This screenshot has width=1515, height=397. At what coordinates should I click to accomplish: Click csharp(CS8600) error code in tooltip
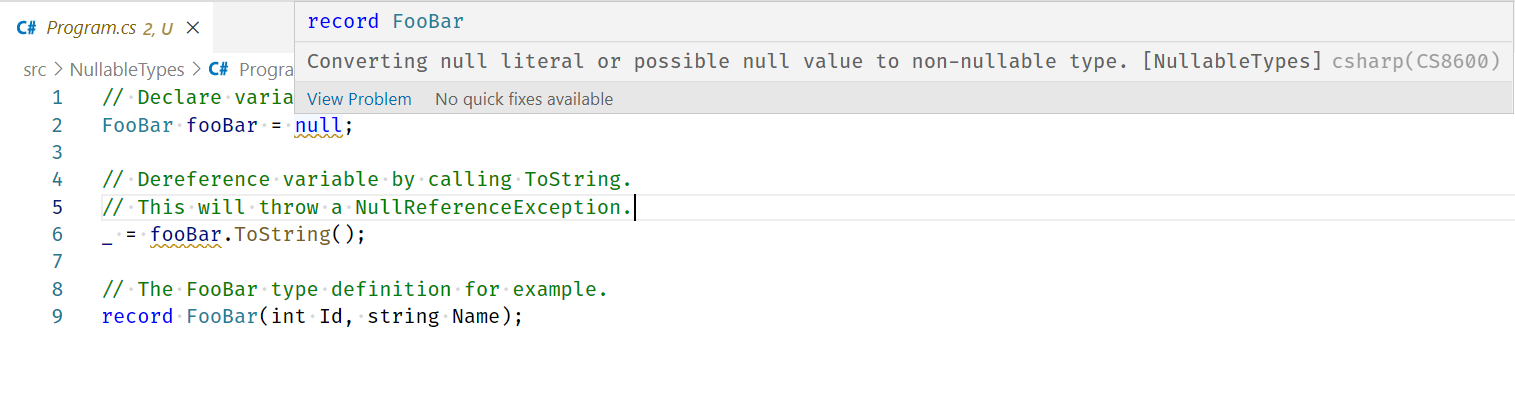[x=1416, y=62]
